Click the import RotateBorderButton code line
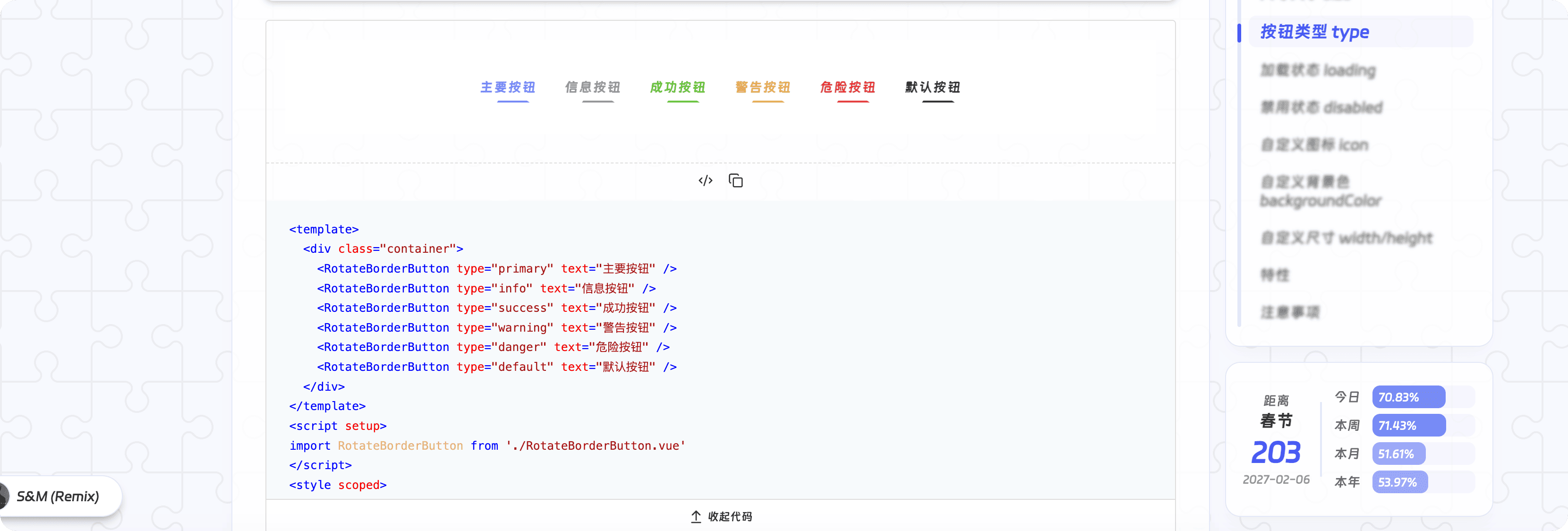 (487, 445)
